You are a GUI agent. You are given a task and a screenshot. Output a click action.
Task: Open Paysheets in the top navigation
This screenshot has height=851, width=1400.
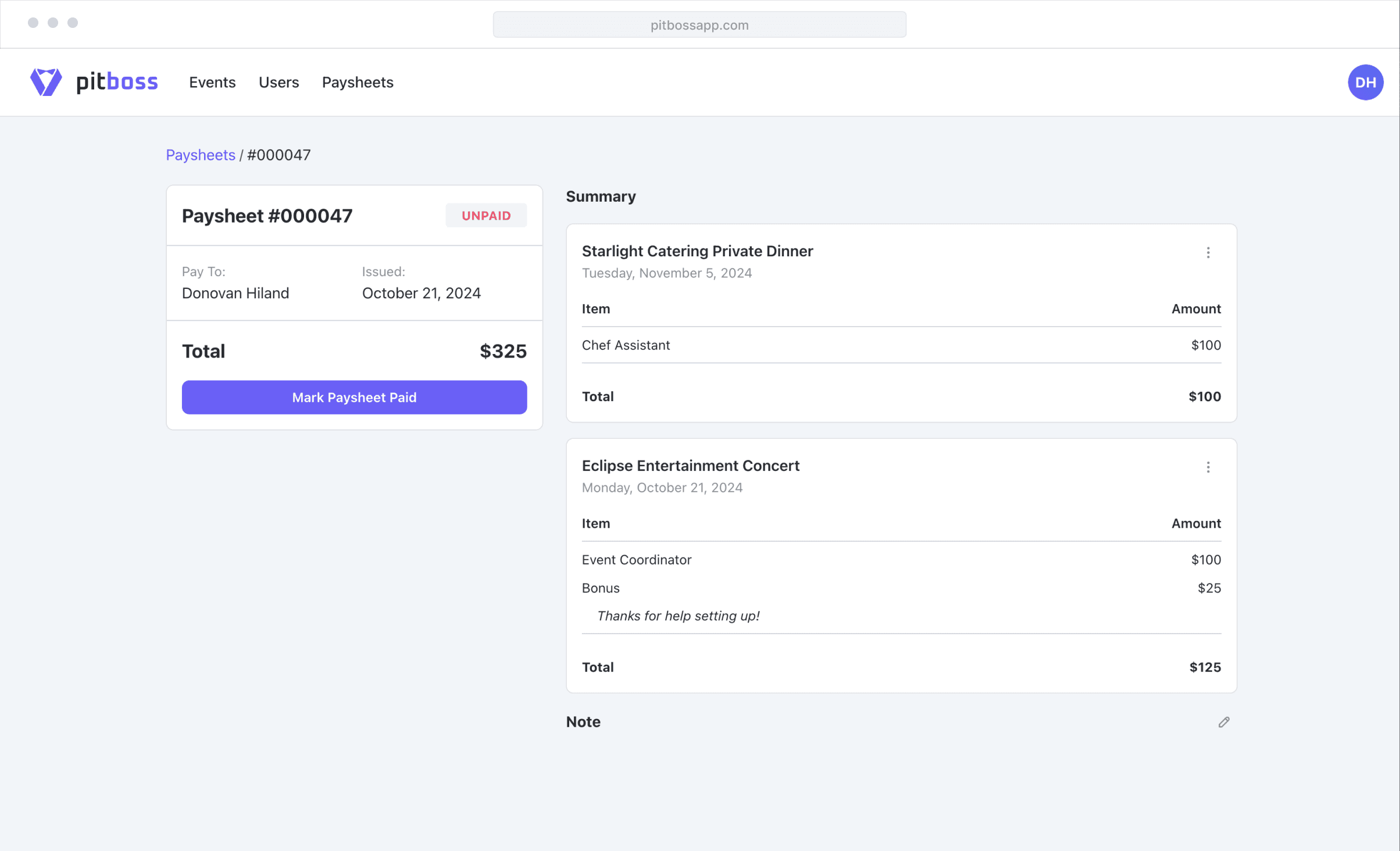pyautogui.click(x=358, y=83)
